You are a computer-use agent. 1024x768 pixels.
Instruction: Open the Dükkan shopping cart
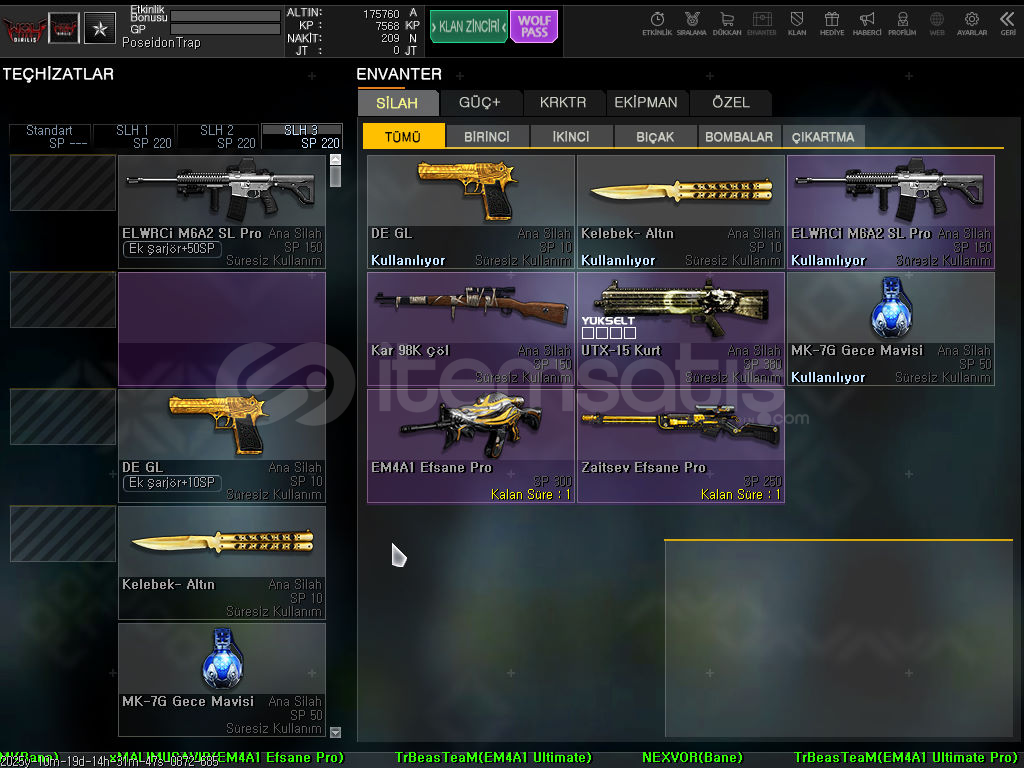pyautogui.click(x=727, y=23)
